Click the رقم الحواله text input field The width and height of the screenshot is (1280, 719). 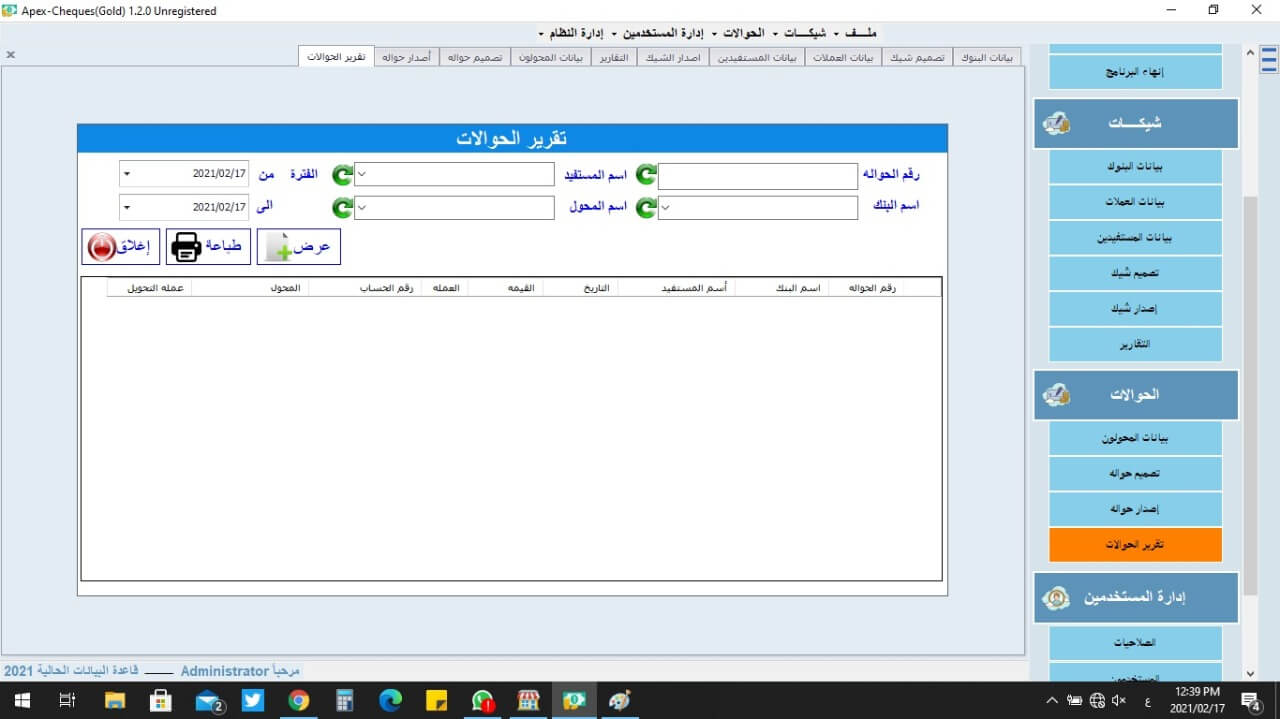(757, 176)
